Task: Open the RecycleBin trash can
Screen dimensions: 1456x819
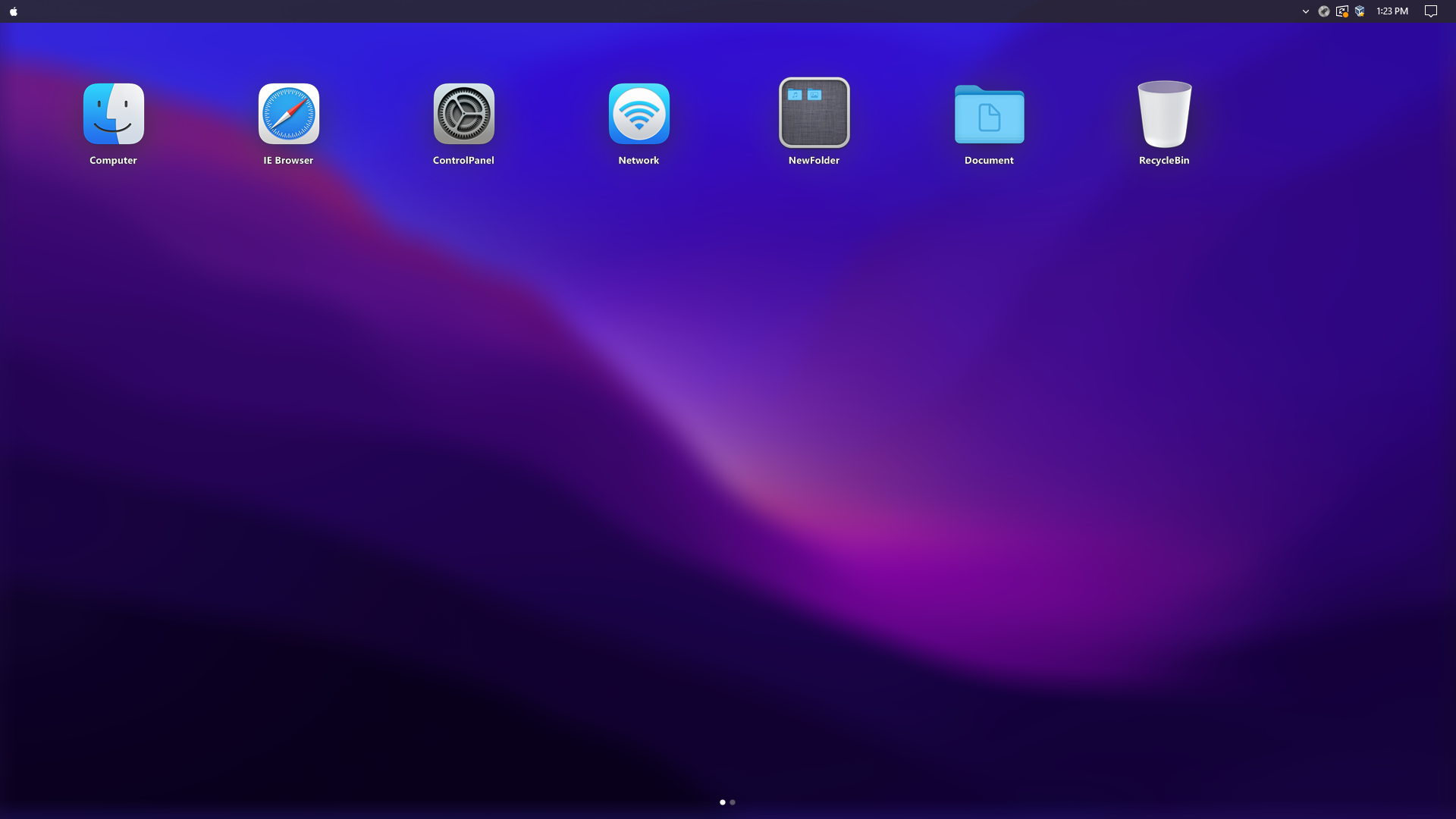Action: [1165, 114]
